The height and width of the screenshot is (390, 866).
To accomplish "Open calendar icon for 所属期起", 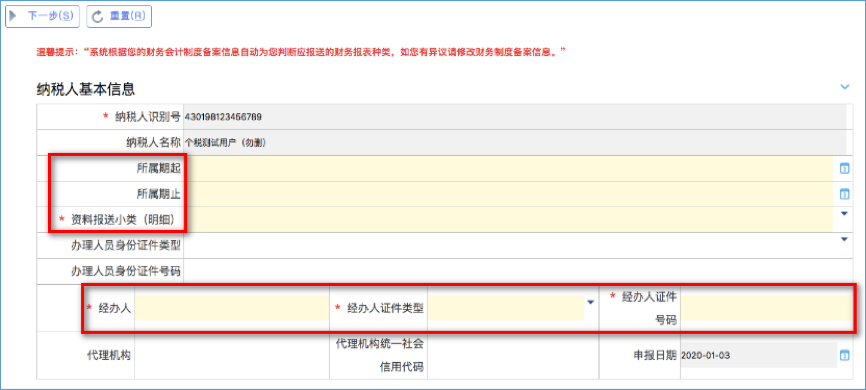I will coord(844,168).
